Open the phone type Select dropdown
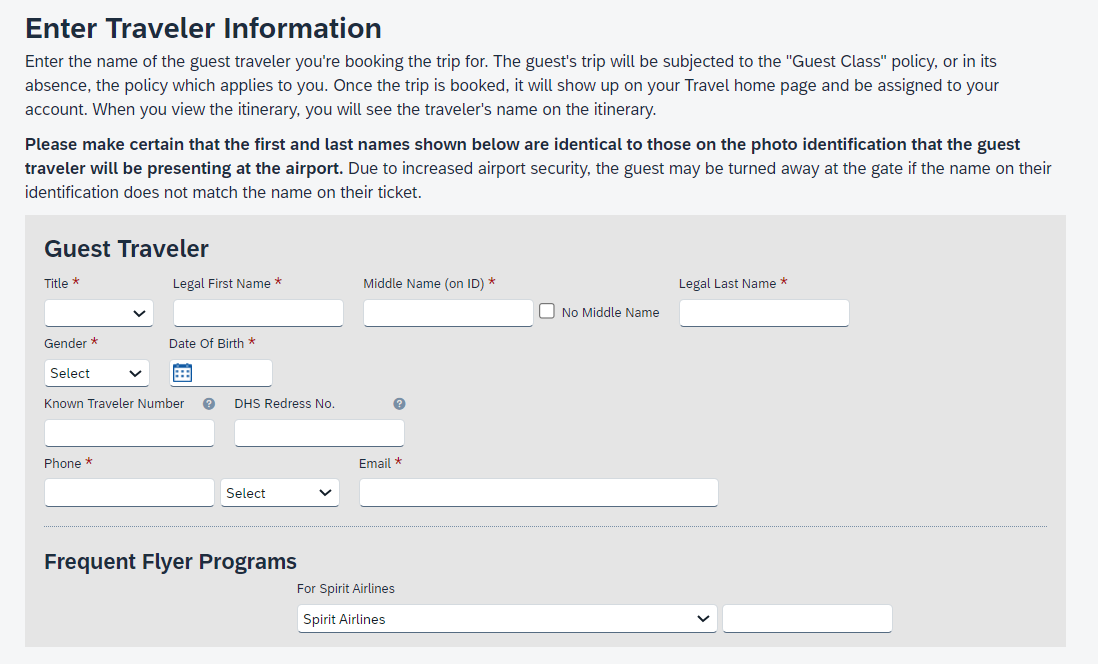Viewport: 1098px width, 664px height. pyautogui.click(x=279, y=493)
